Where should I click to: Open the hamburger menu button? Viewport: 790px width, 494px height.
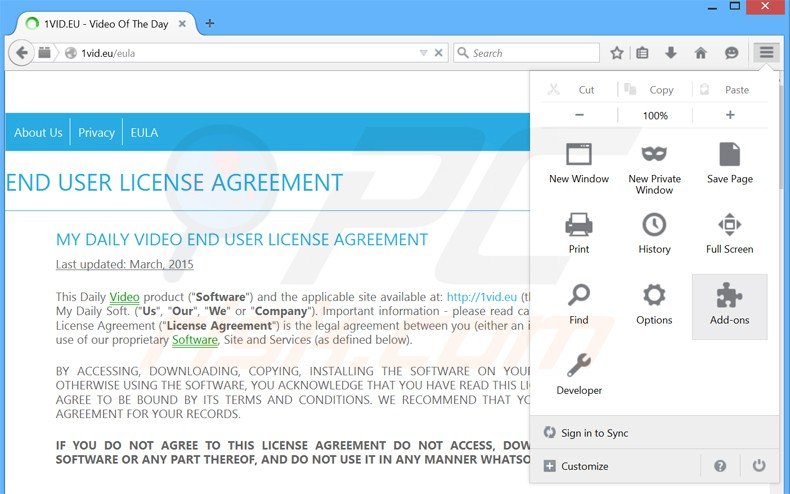(x=766, y=52)
